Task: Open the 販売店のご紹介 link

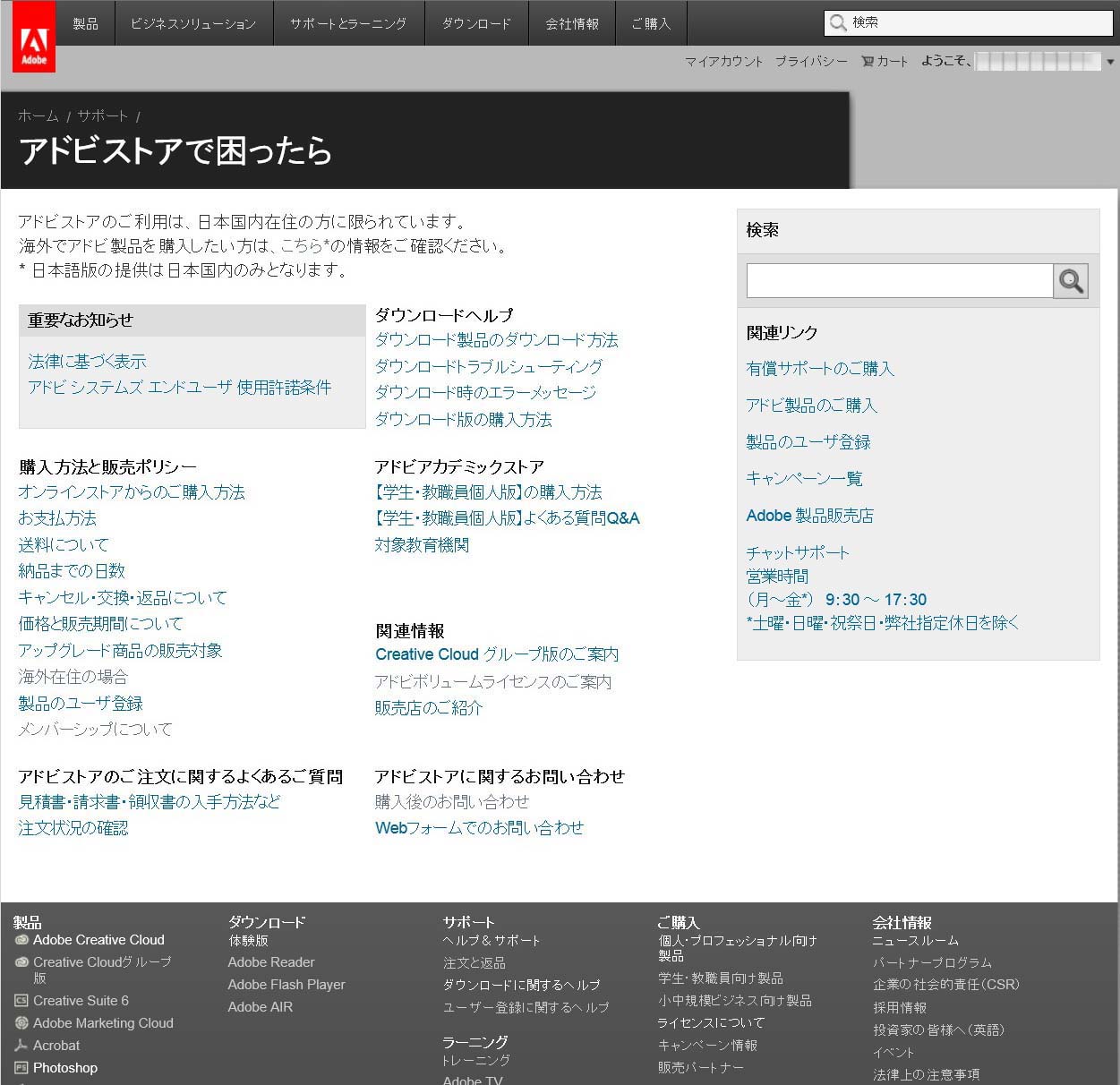Action: (x=429, y=707)
